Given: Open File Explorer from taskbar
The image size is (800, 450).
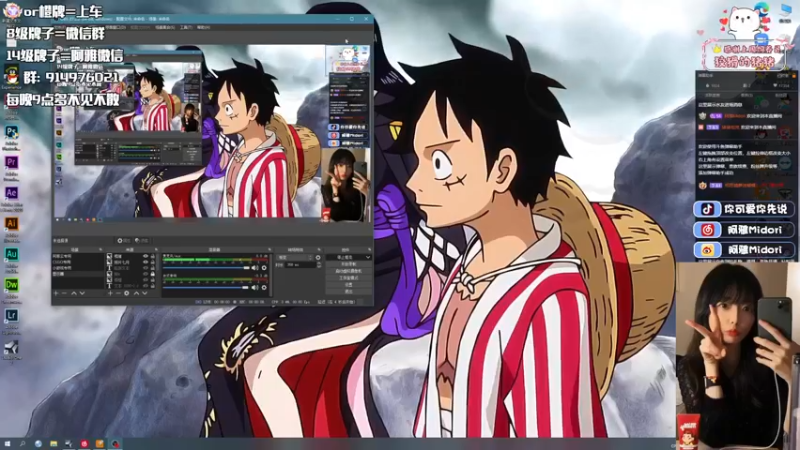Looking at the screenshot, I should pyautogui.click(x=54, y=444).
